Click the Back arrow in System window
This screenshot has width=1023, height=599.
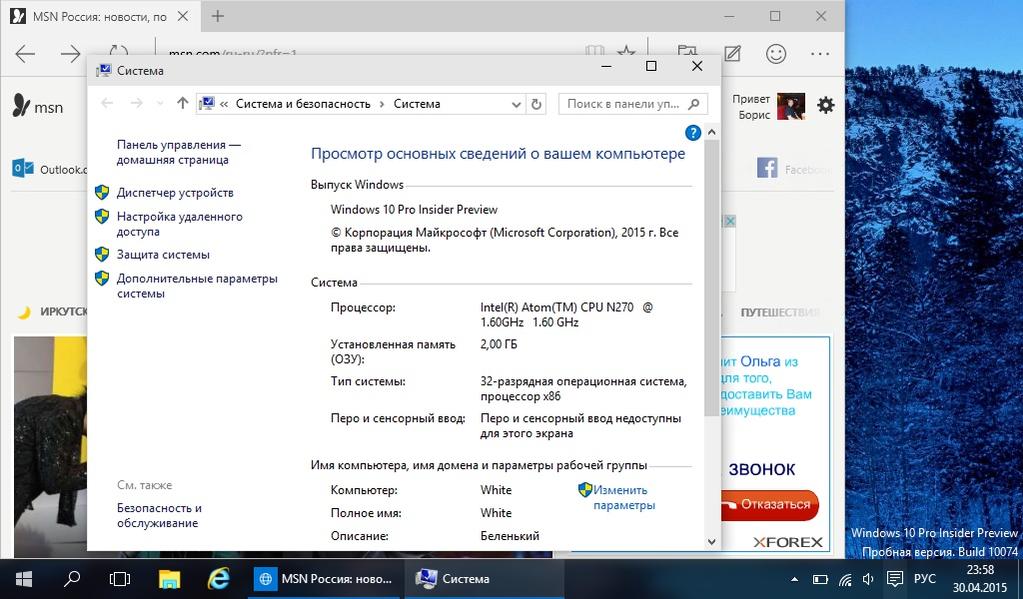click(x=108, y=103)
